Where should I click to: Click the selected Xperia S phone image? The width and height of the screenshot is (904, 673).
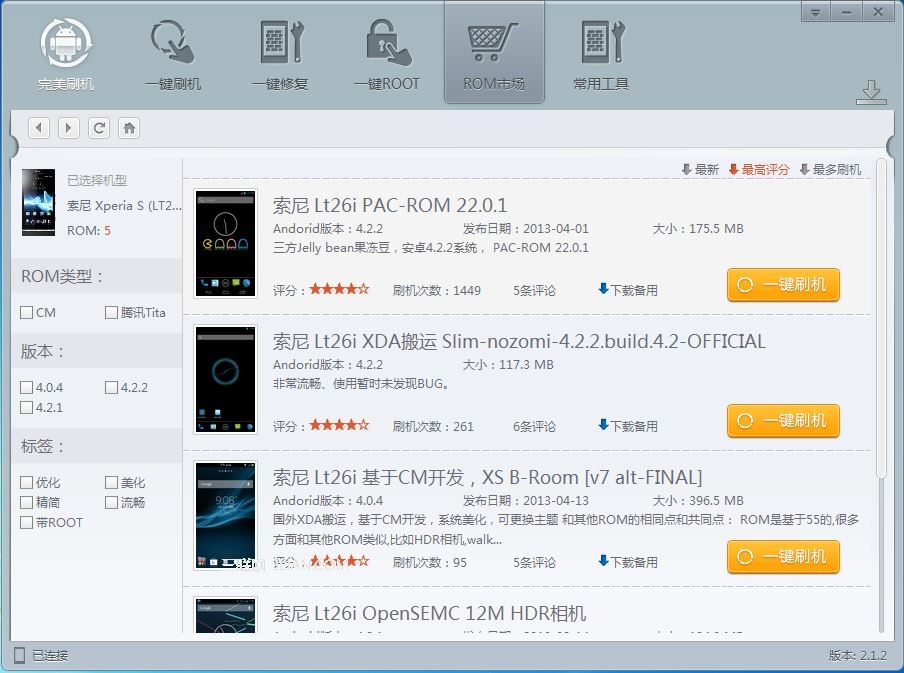point(39,202)
